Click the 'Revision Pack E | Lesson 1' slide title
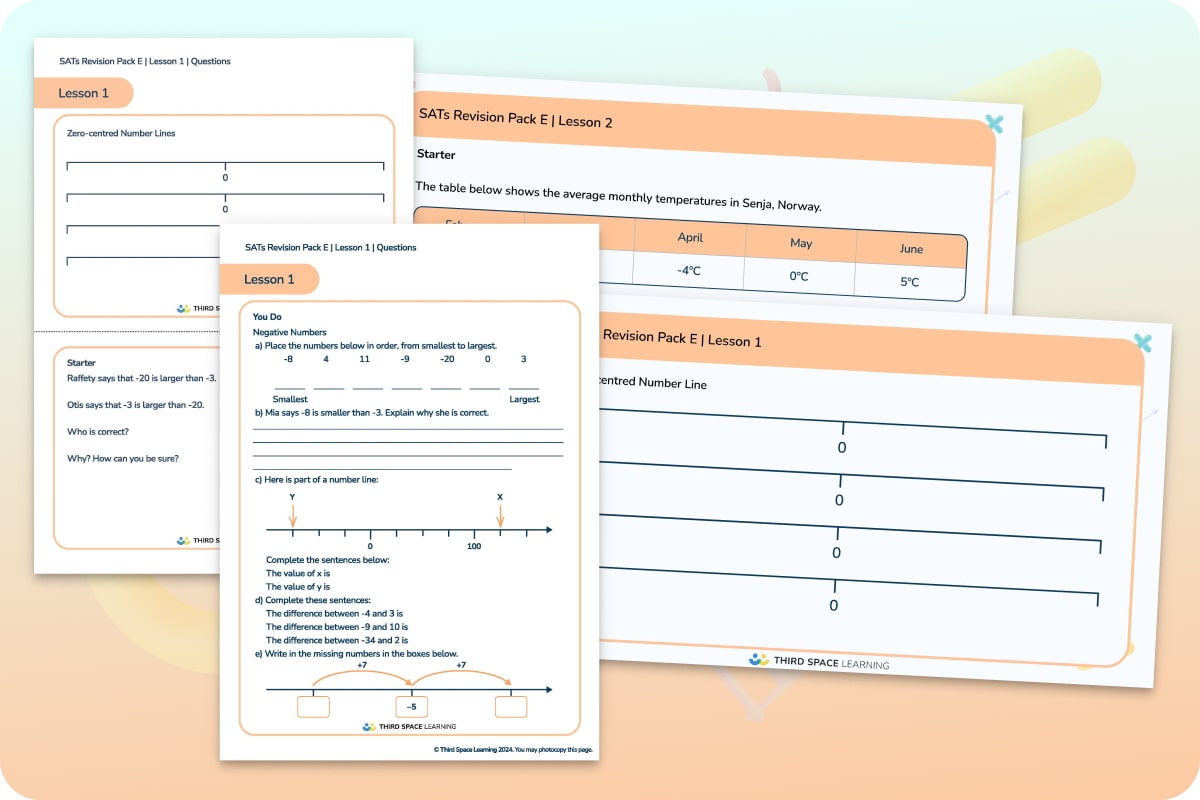The width and height of the screenshot is (1200, 800). tap(682, 339)
